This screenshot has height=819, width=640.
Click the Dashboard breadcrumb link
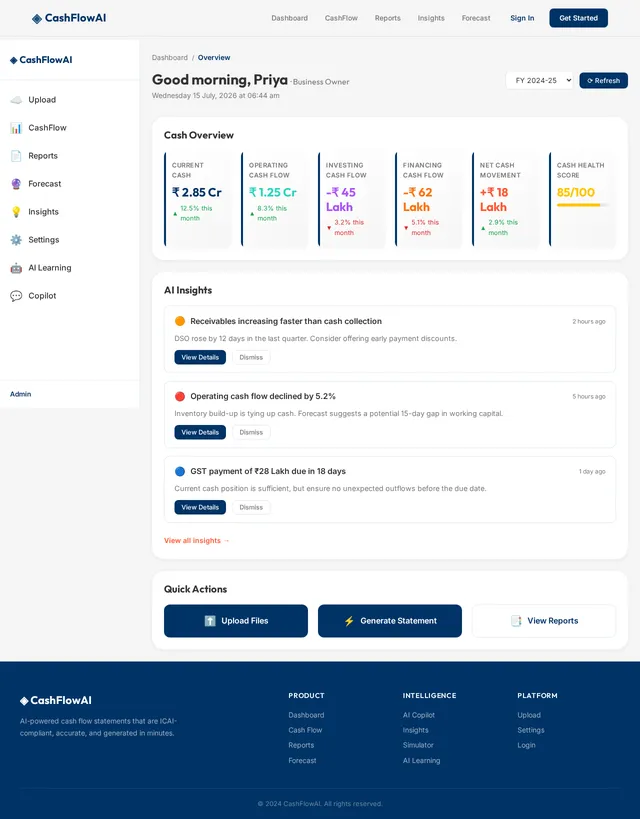(x=170, y=57)
